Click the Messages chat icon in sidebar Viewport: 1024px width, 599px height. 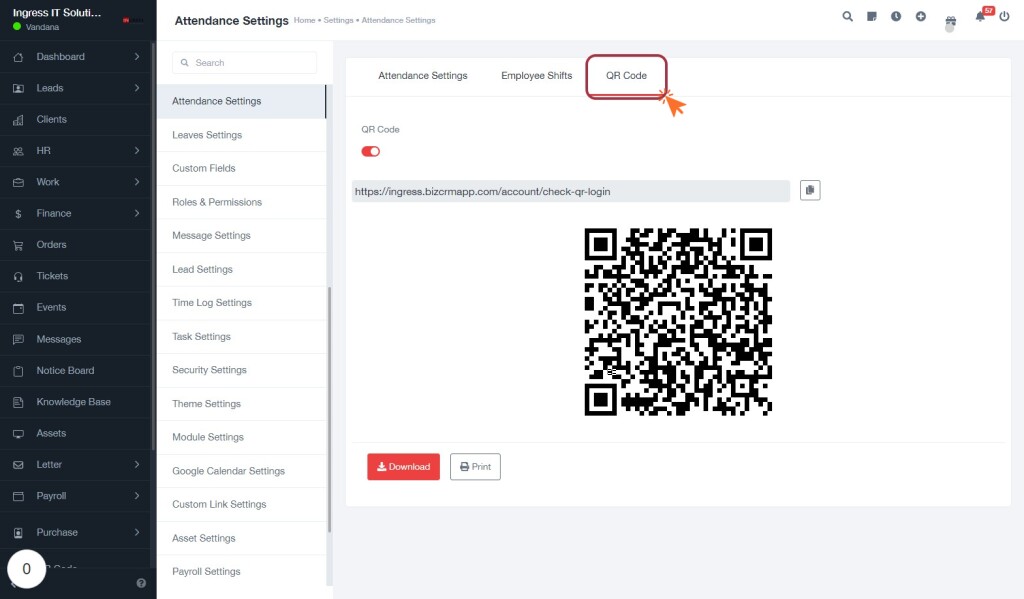tap(18, 339)
